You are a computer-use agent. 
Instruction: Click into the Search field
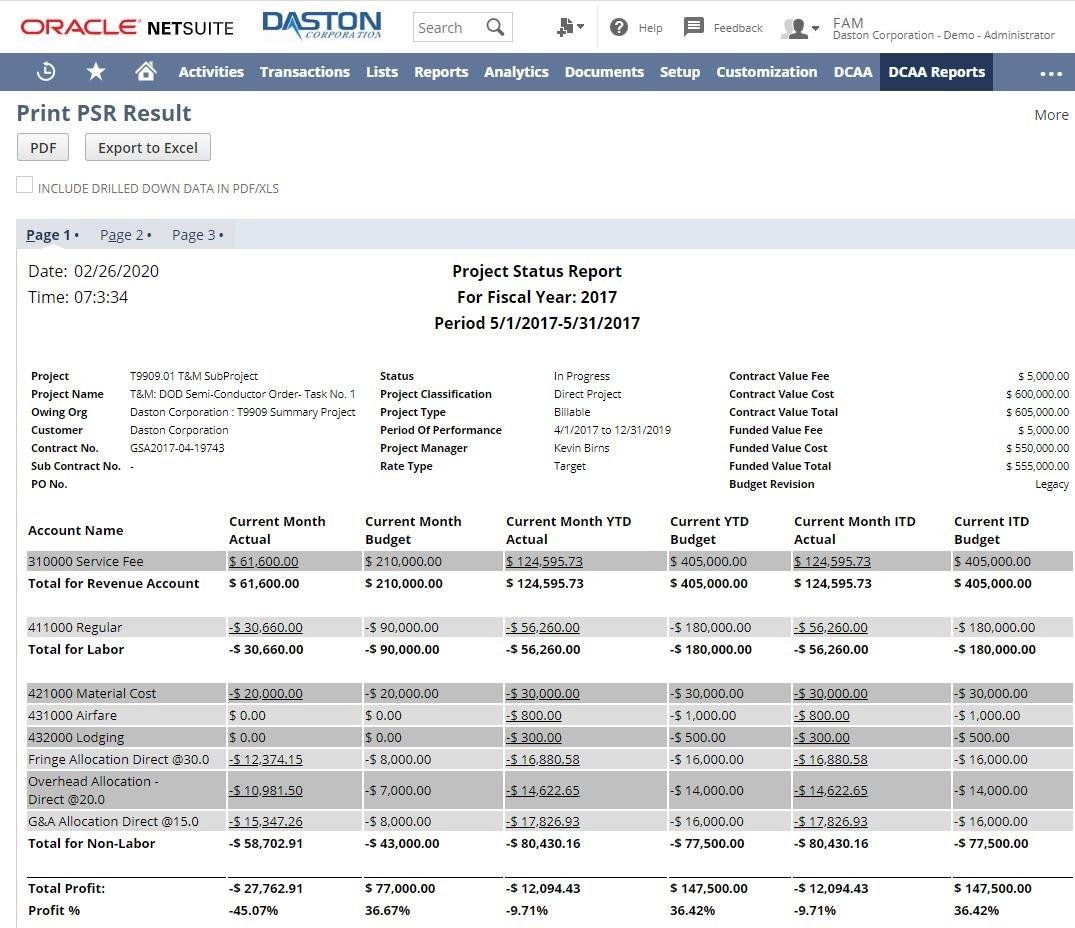448,27
